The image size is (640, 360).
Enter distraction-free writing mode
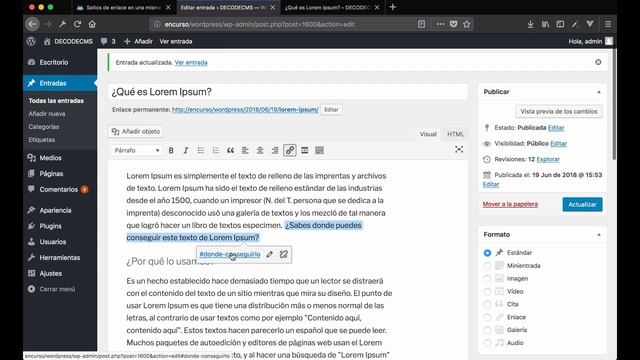point(459,150)
